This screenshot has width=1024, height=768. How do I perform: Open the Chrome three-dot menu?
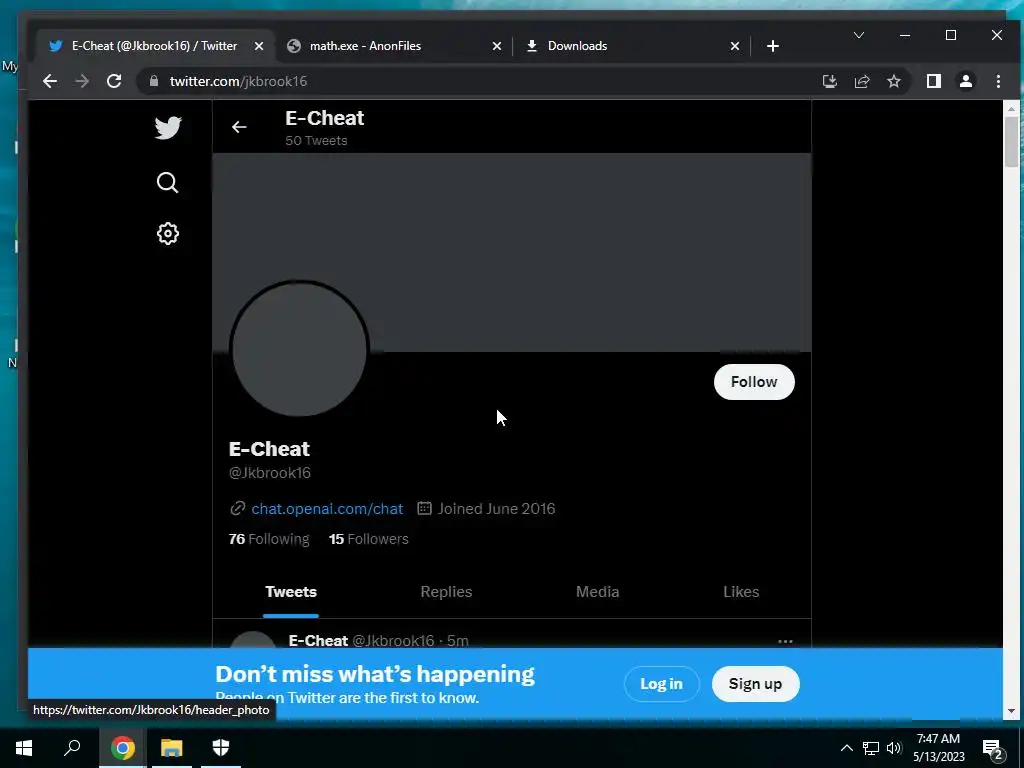point(999,81)
